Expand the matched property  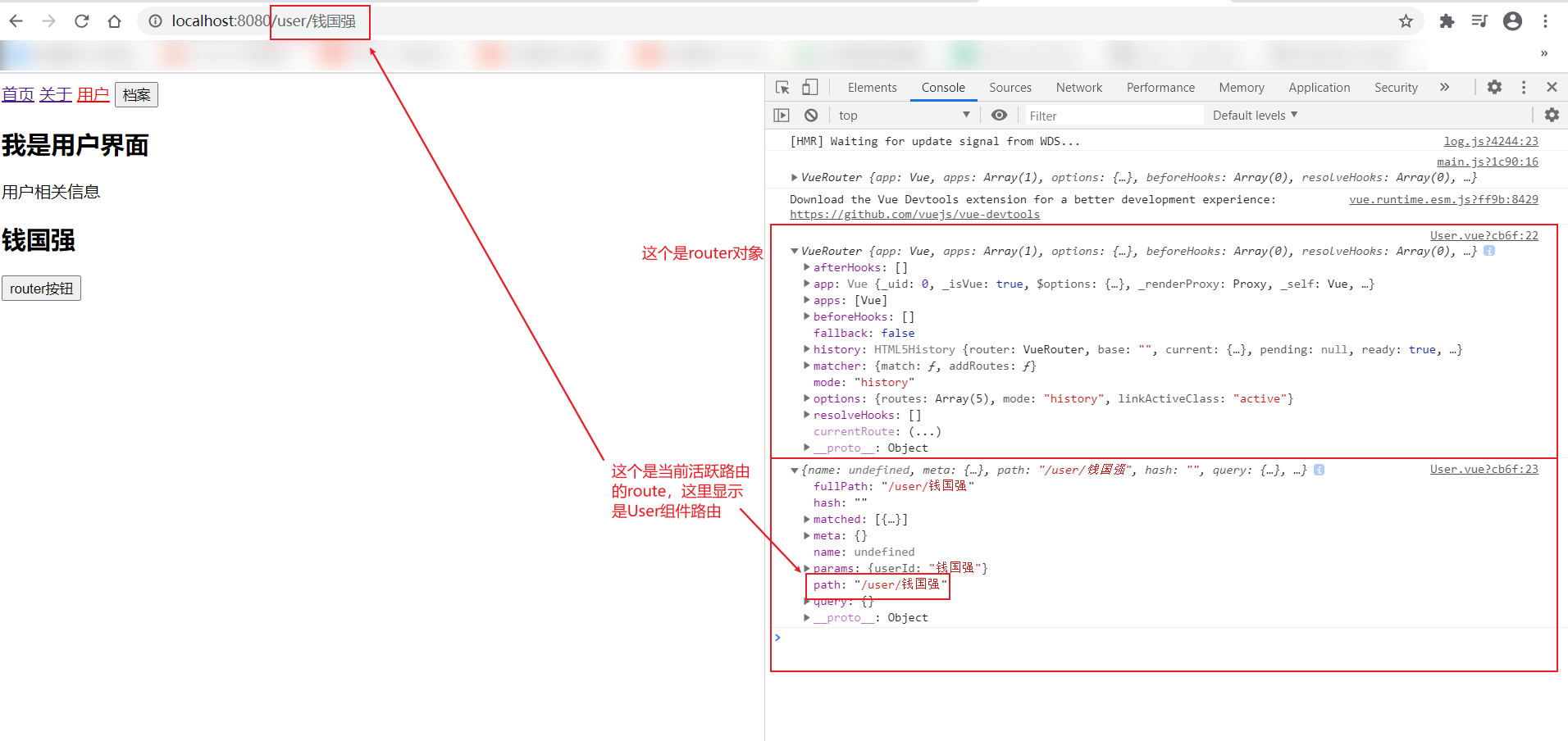(x=807, y=519)
